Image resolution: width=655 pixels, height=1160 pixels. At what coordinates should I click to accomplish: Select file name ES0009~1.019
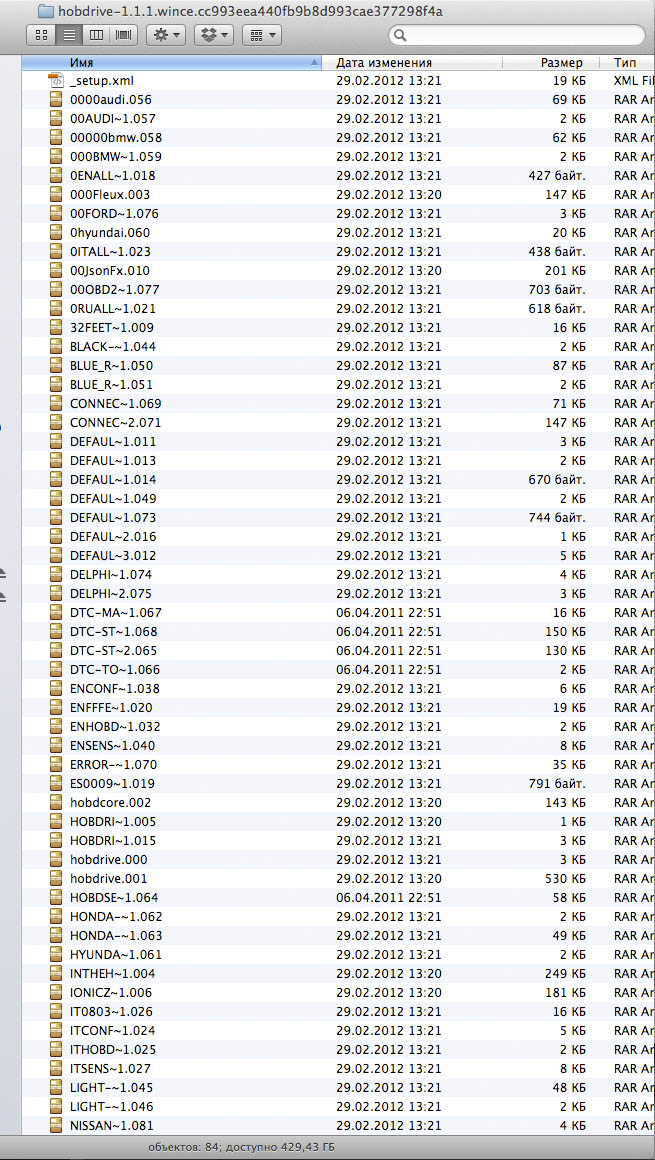coord(112,783)
